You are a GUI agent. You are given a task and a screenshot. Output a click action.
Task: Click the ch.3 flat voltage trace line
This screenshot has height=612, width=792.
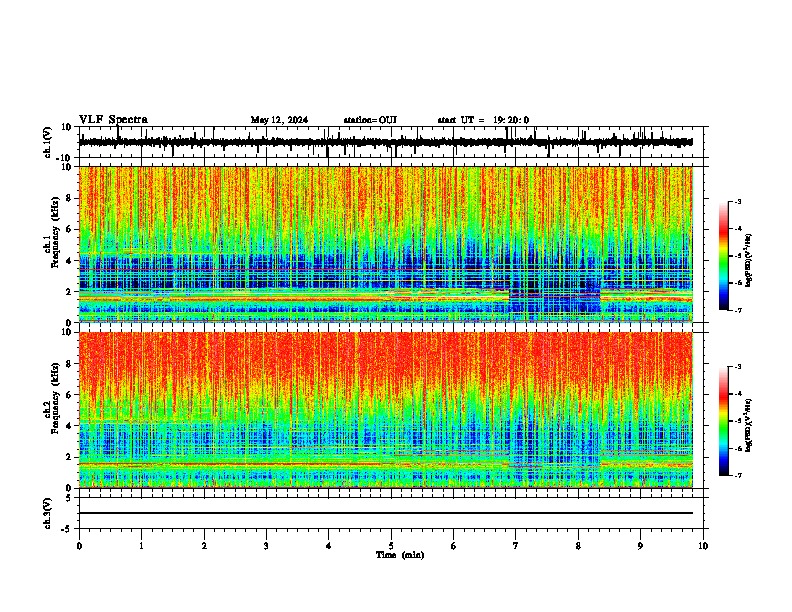[385, 513]
